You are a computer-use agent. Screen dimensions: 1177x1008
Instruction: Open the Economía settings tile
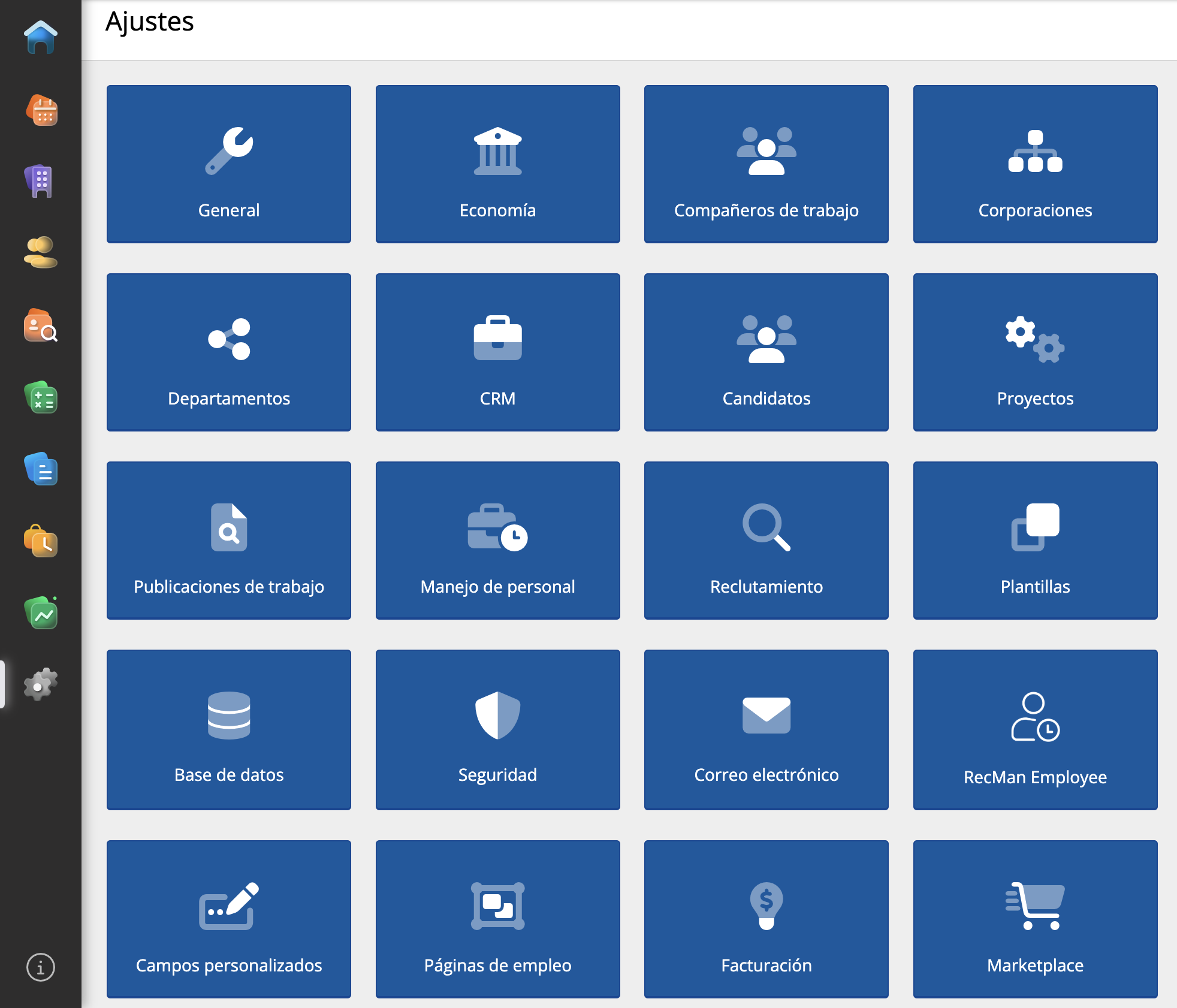click(497, 164)
